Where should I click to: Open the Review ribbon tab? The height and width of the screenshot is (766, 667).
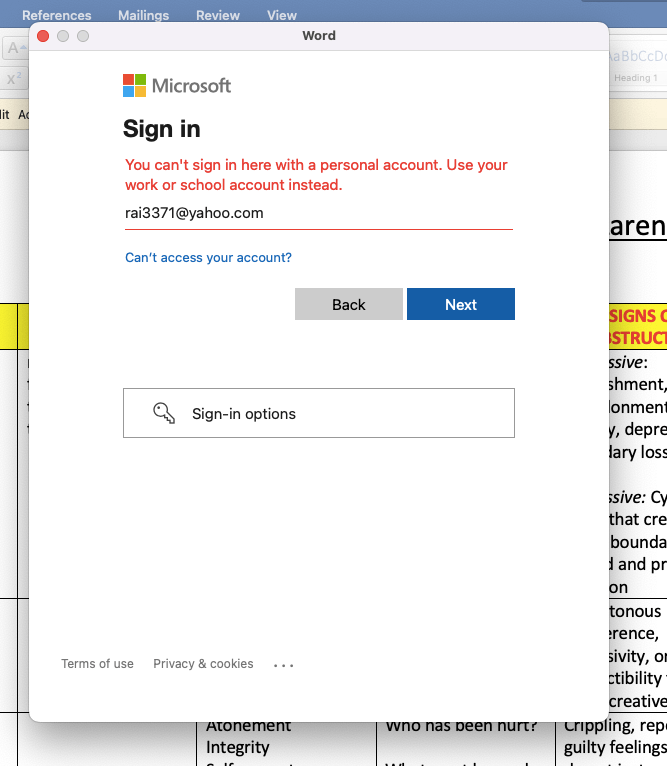(218, 15)
